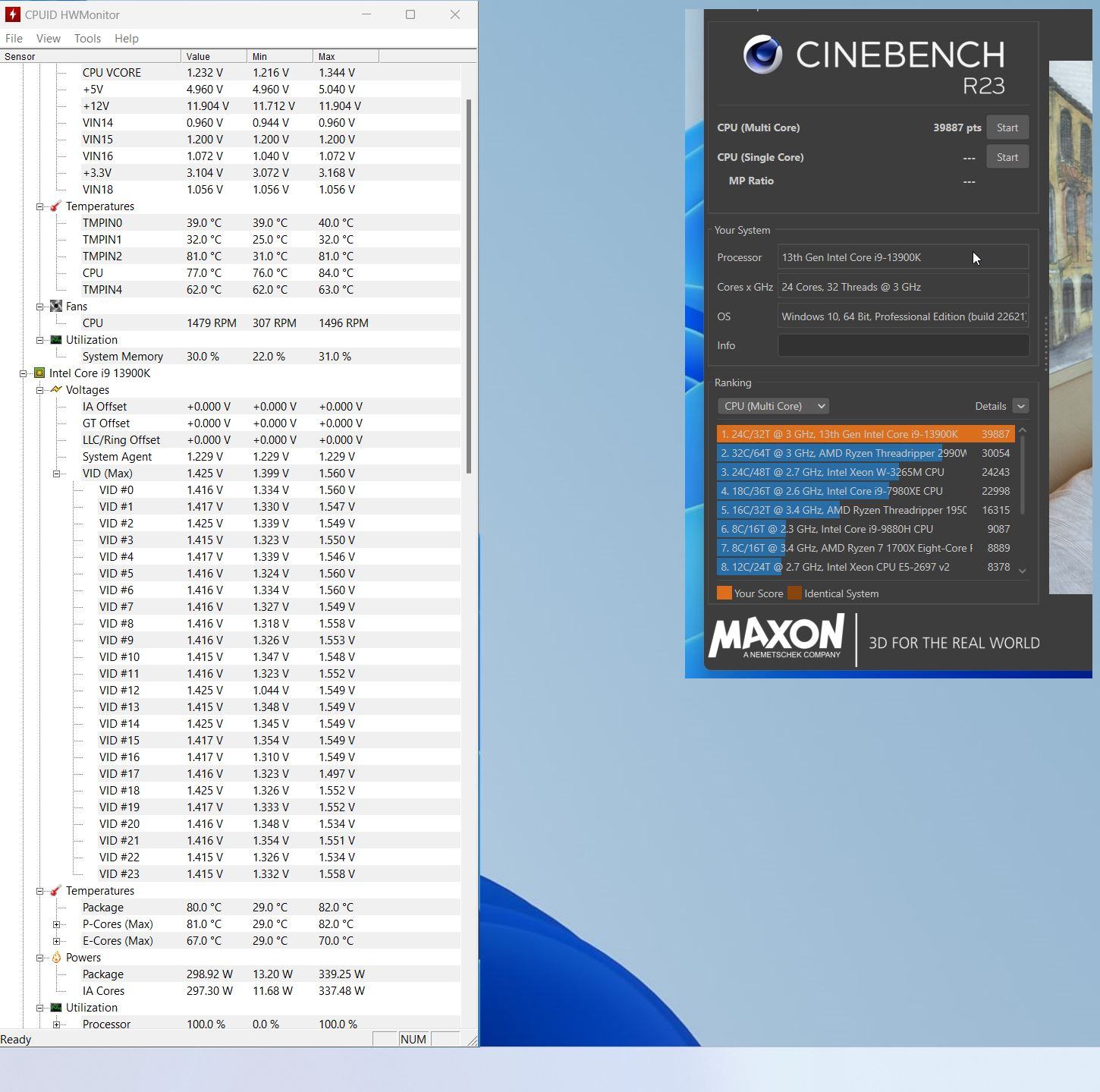Viewport: 1100px width, 1092px height.
Task: Click the HWMonitor lightning app icon
Action: click(x=12, y=14)
